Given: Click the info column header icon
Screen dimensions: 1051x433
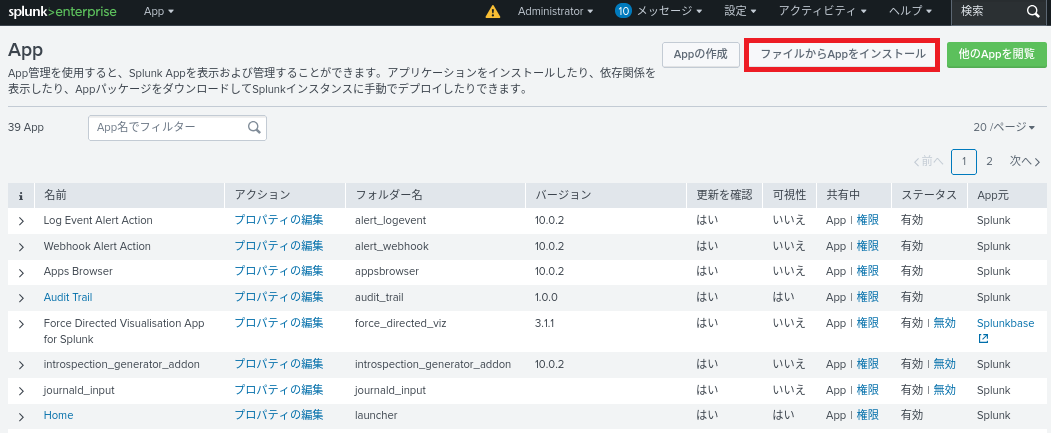Looking at the screenshot, I should click(x=21, y=195).
